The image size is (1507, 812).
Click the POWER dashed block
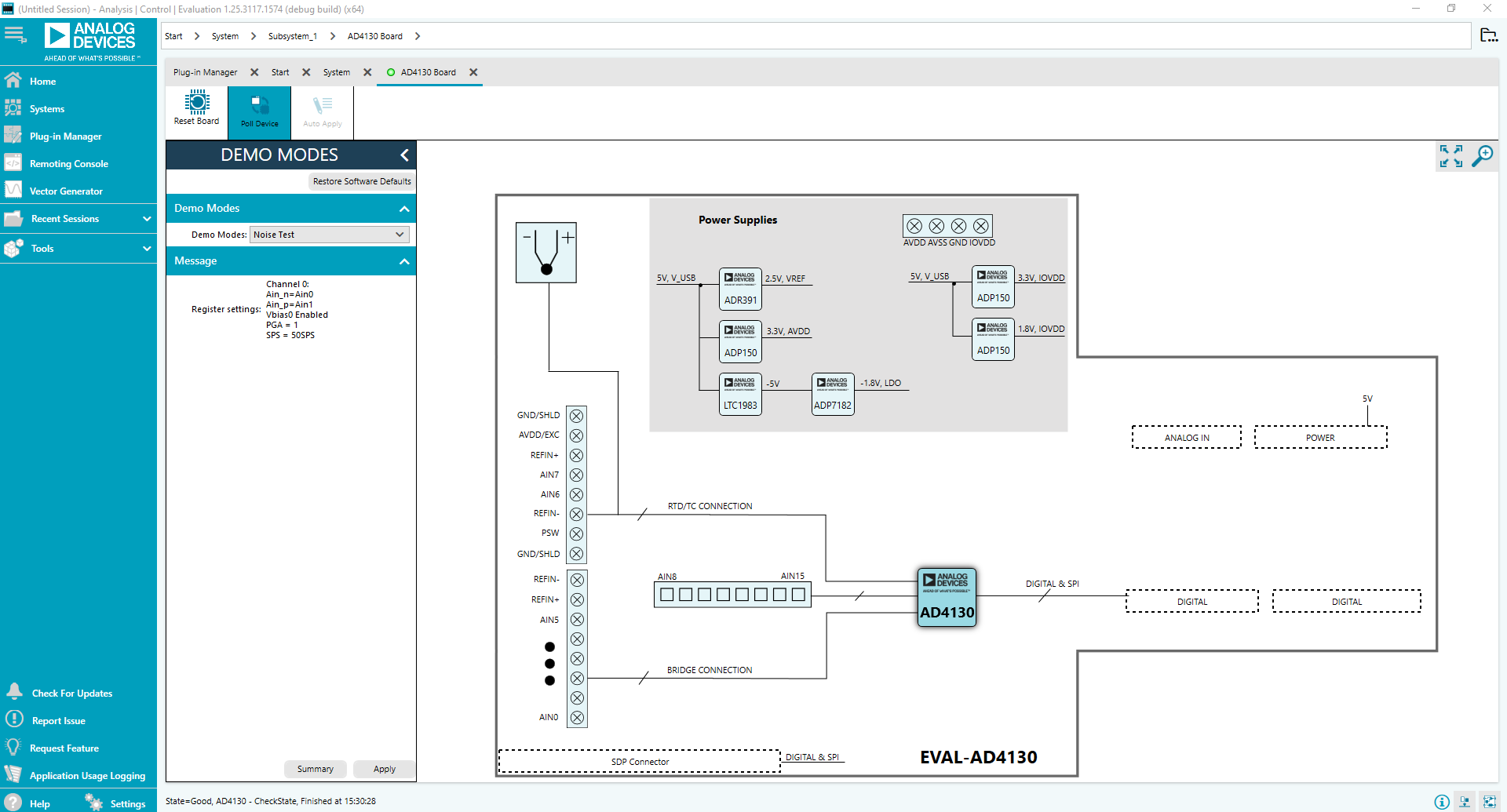[x=1320, y=438]
